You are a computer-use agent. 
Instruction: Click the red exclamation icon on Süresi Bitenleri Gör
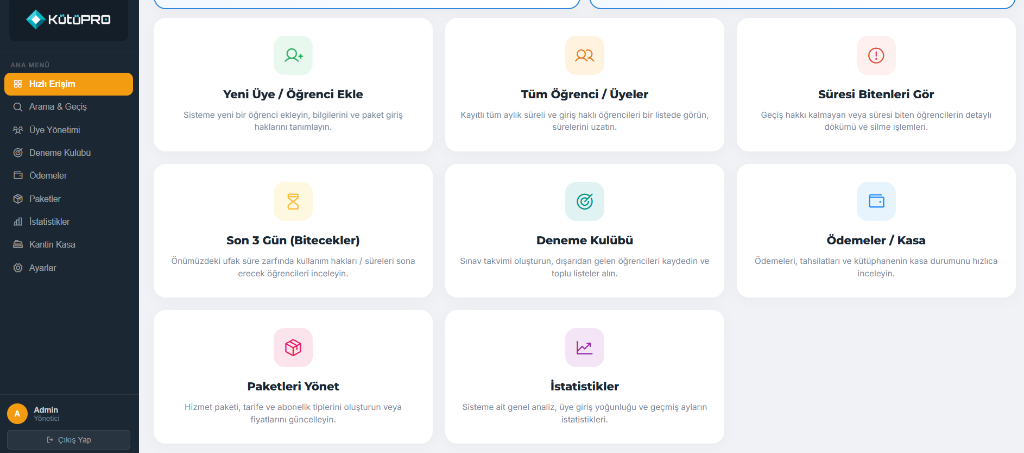pyautogui.click(x=876, y=55)
